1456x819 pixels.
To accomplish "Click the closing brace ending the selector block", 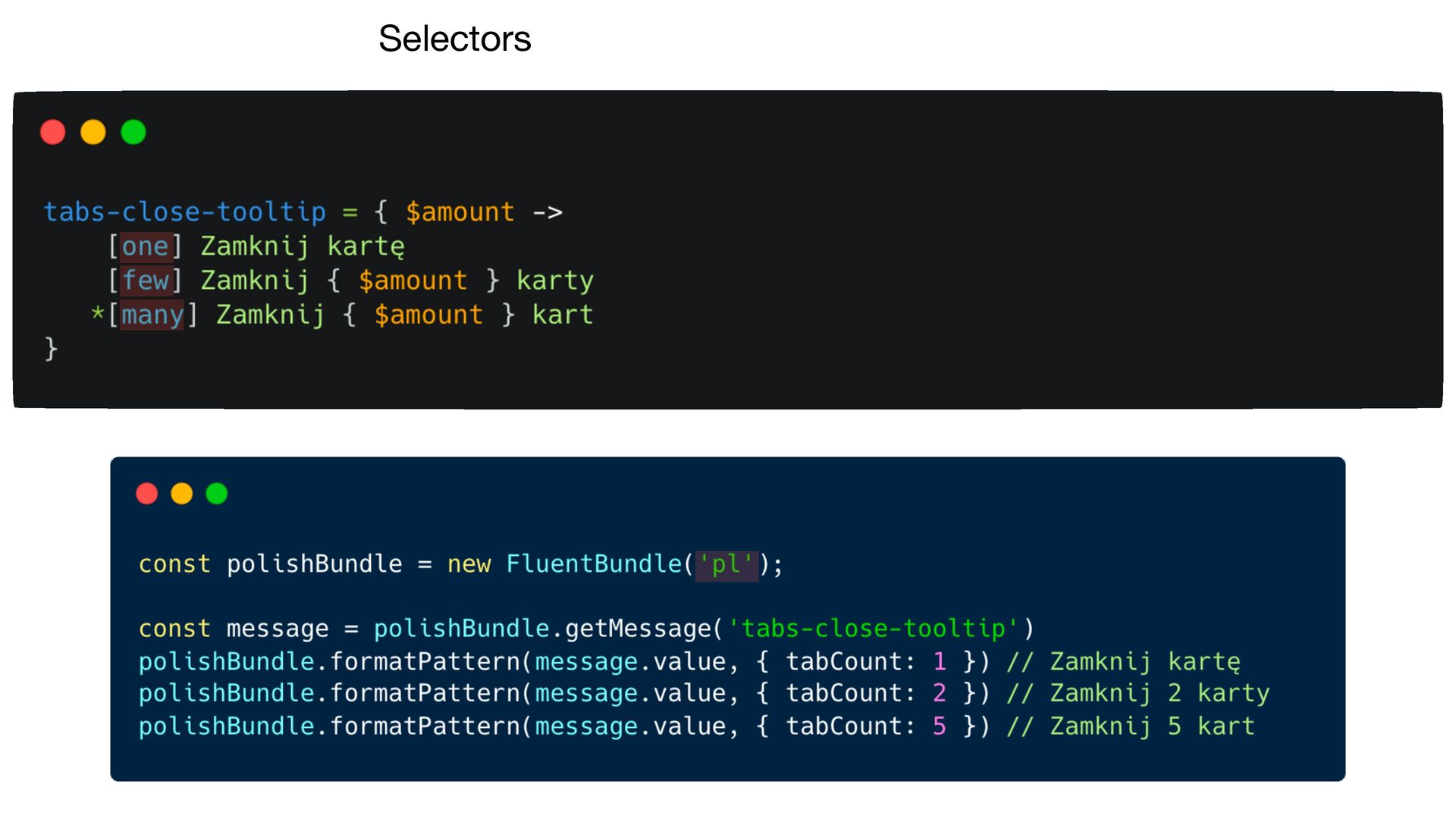I will 51,348.
